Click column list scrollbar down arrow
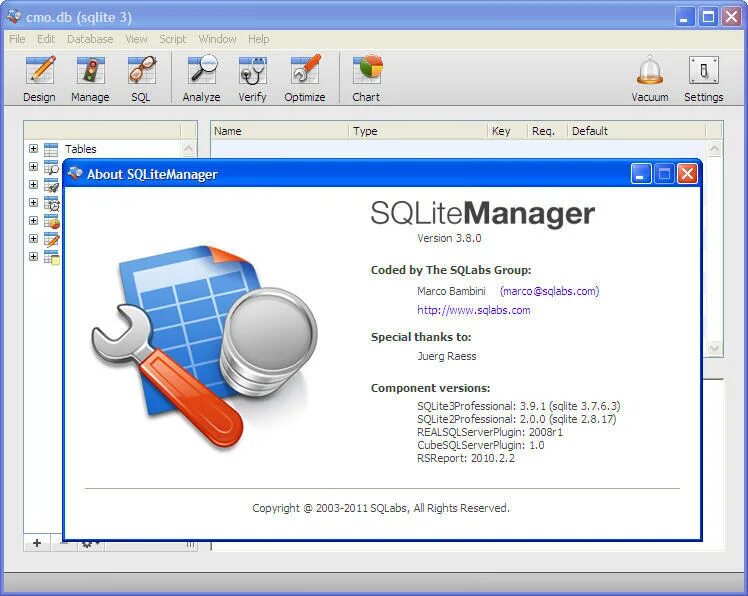 714,348
